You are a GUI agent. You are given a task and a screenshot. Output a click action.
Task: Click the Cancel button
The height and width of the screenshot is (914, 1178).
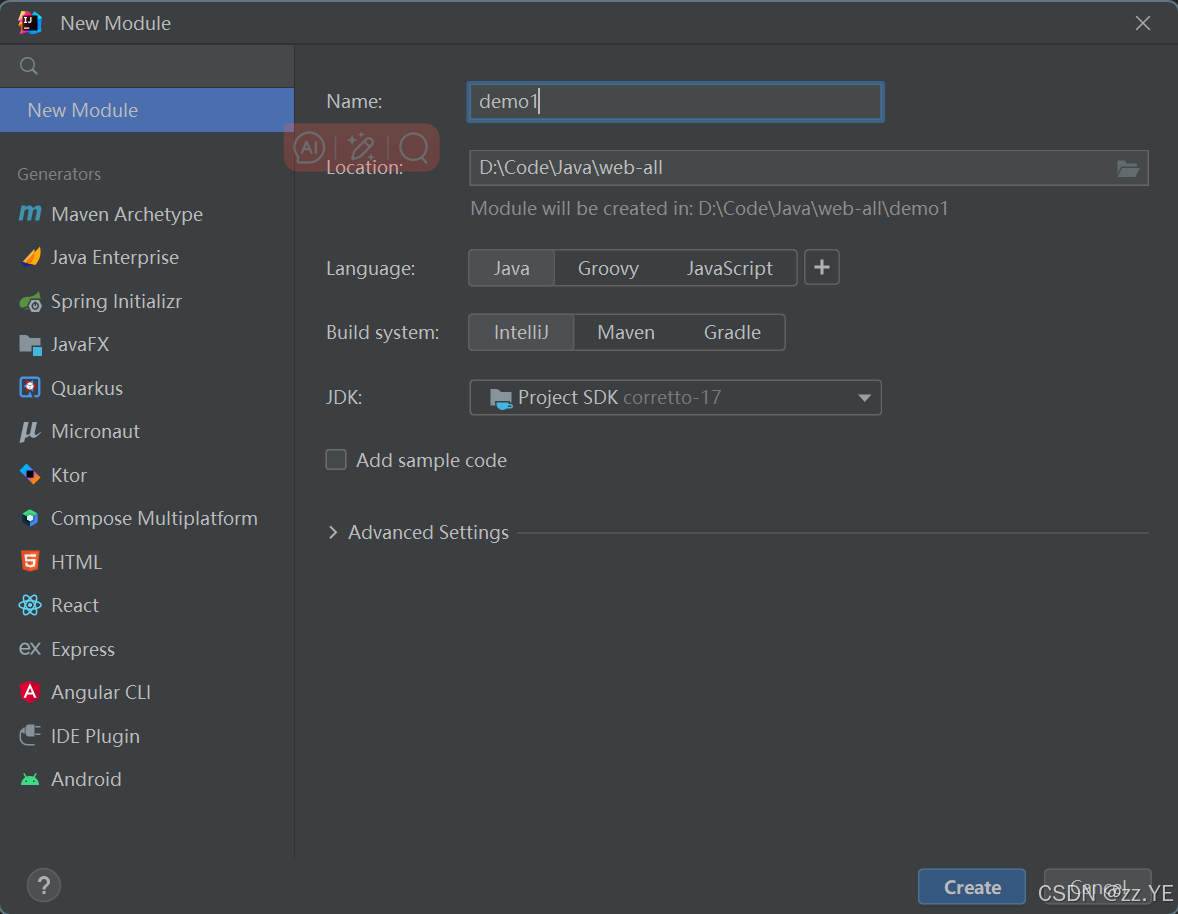tap(1098, 887)
